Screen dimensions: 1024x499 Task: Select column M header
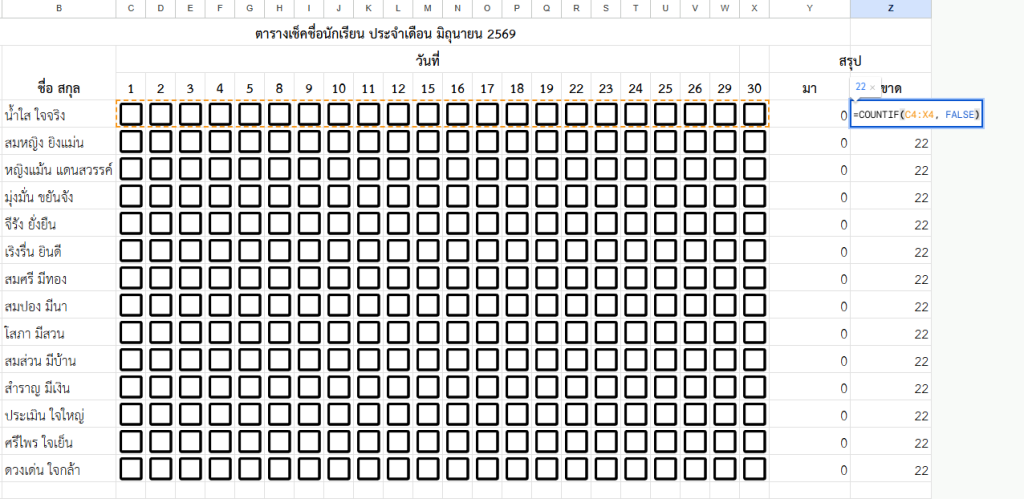pos(428,8)
